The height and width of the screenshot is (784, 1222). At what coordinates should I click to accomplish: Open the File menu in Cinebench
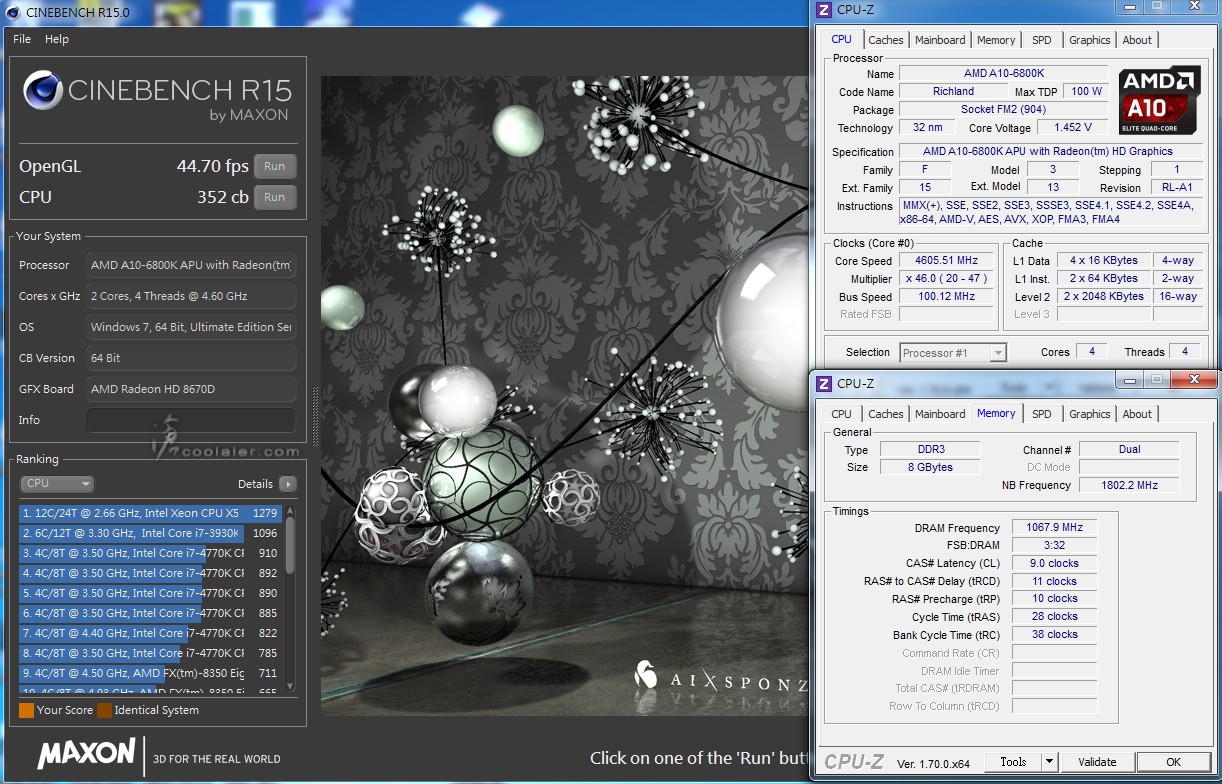pos(22,39)
